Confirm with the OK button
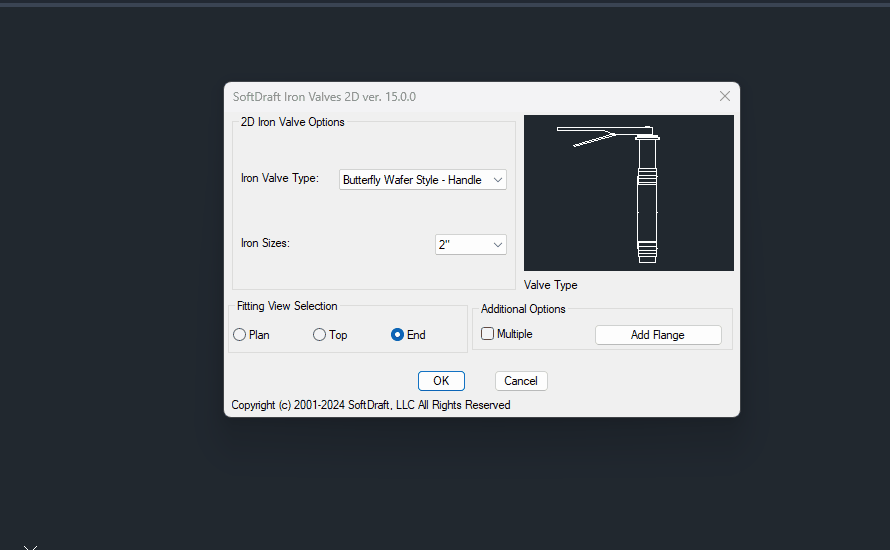This screenshot has width=890, height=550. click(x=441, y=381)
